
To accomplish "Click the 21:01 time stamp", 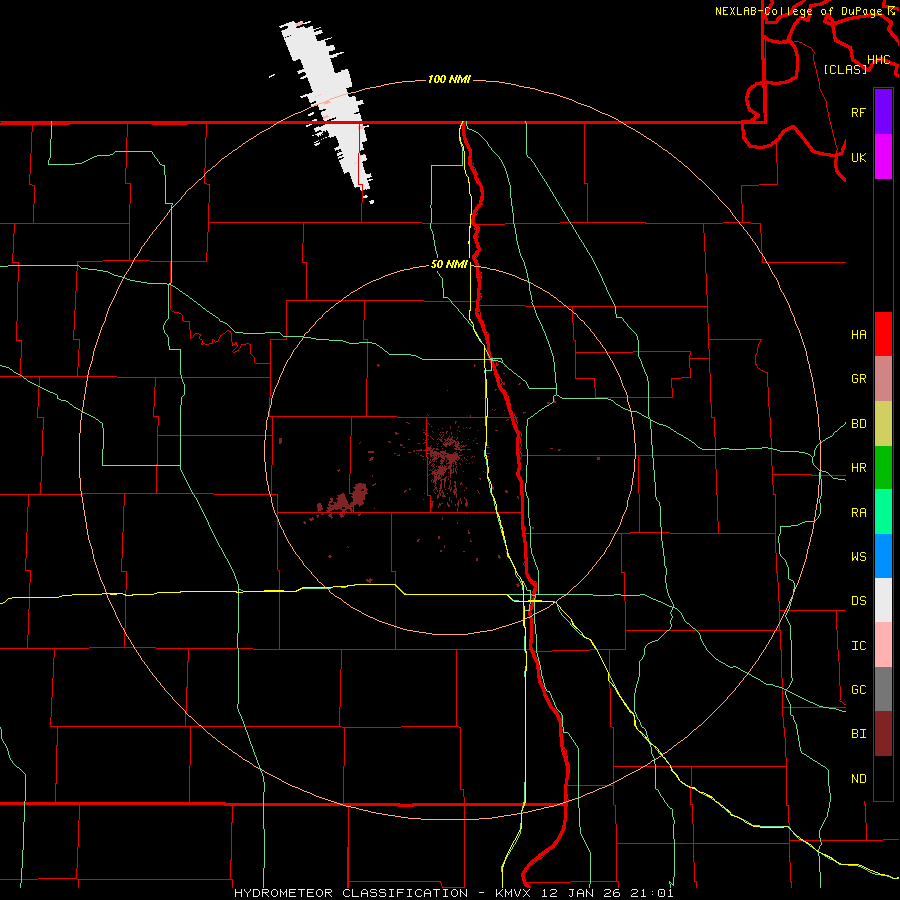I will pyautogui.click(x=651, y=893).
